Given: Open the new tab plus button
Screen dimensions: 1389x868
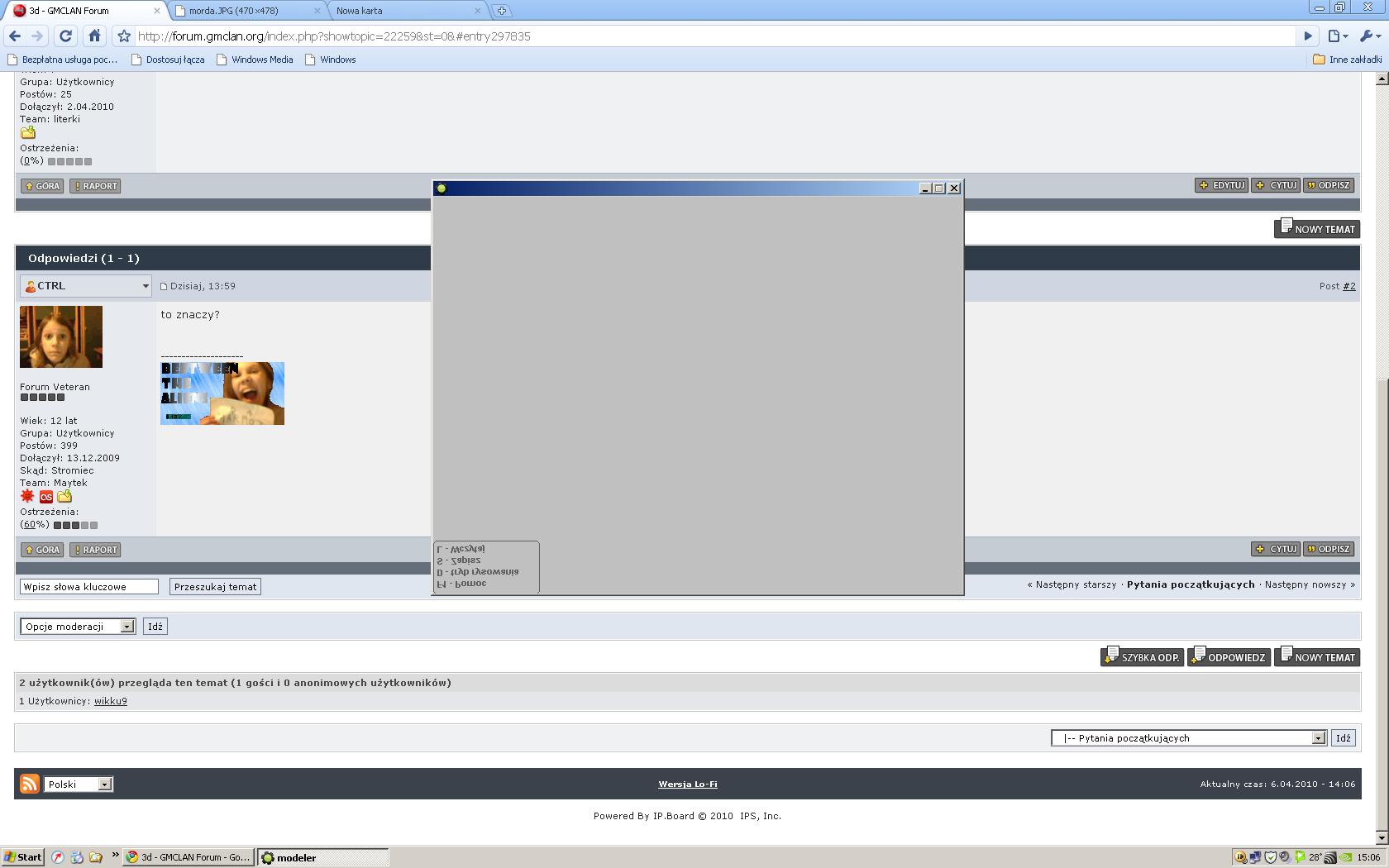Looking at the screenshot, I should pyautogui.click(x=501, y=11).
